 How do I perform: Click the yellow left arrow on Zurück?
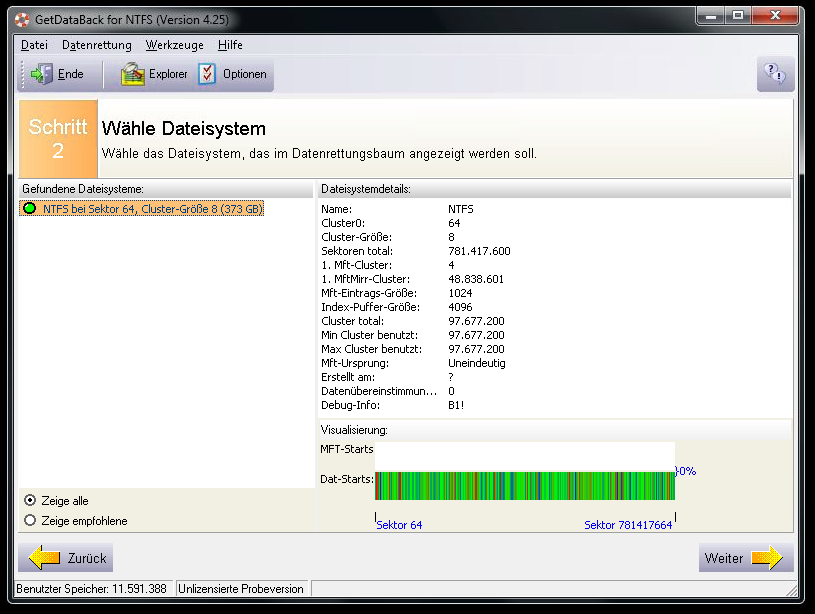pyautogui.click(x=44, y=558)
